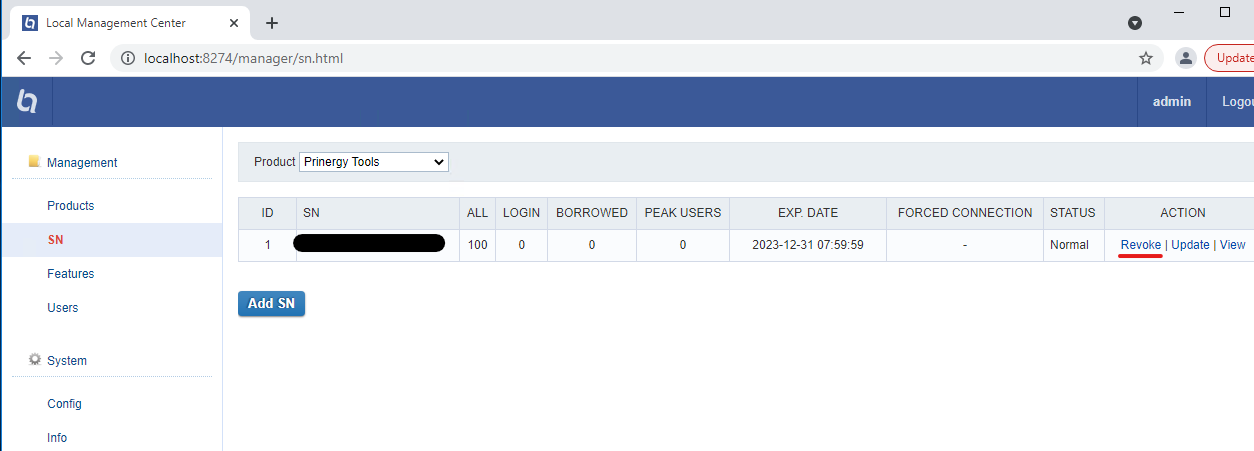The height and width of the screenshot is (451, 1254).
Task: Click the site information icon in address bar
Action: (128, 58)
